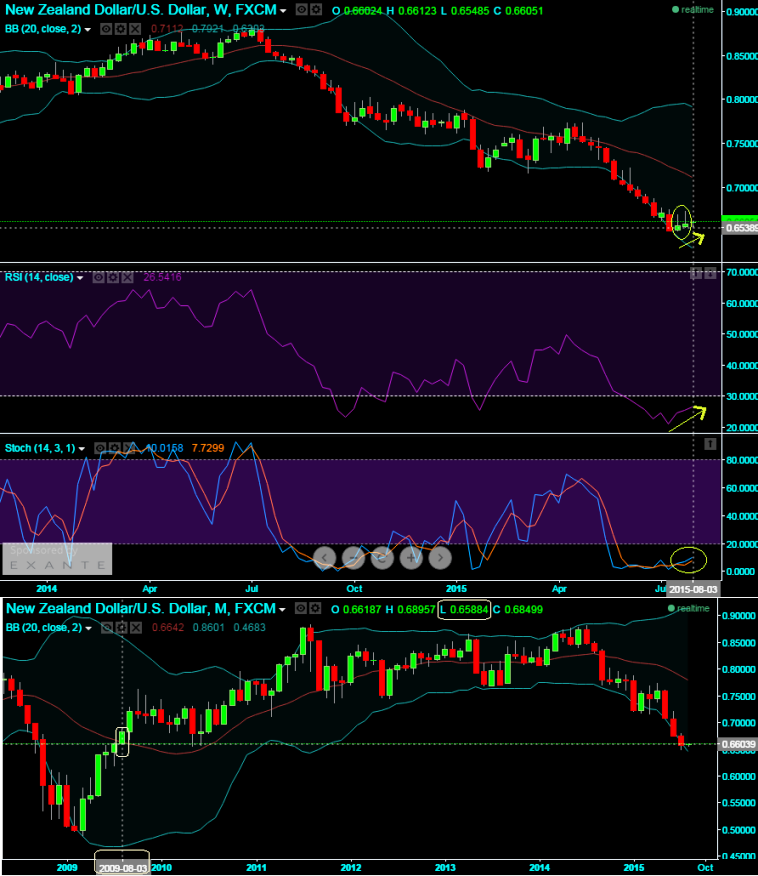Hide monthly Bollinger Bands via eye icon

[x=107, y=628]
